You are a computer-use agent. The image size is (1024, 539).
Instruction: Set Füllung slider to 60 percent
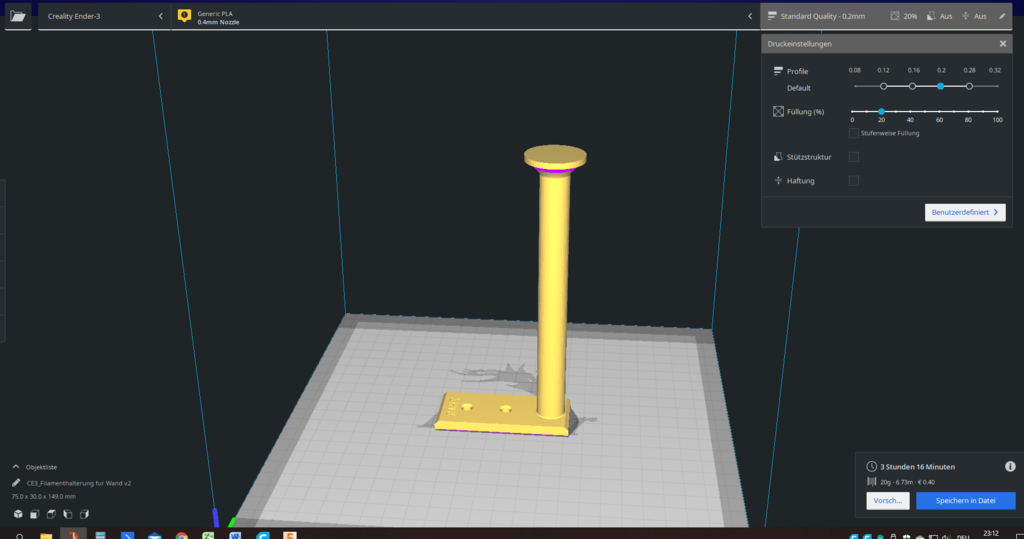tap(939, 111)
